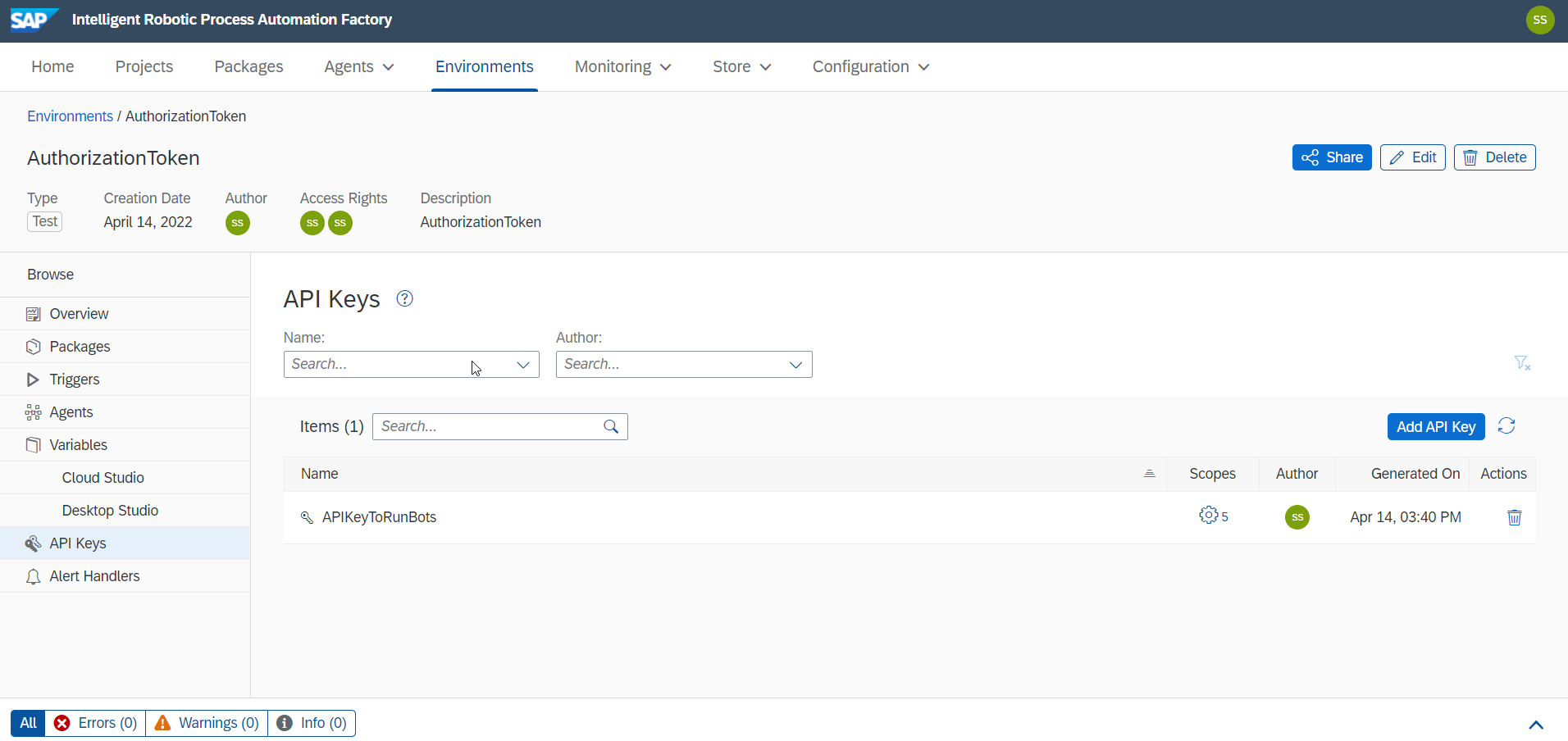The height and width of the screenshot is (741, 1568).
Task: Open the Monitoring navigation dropdown
Action: tap(623, 66)
